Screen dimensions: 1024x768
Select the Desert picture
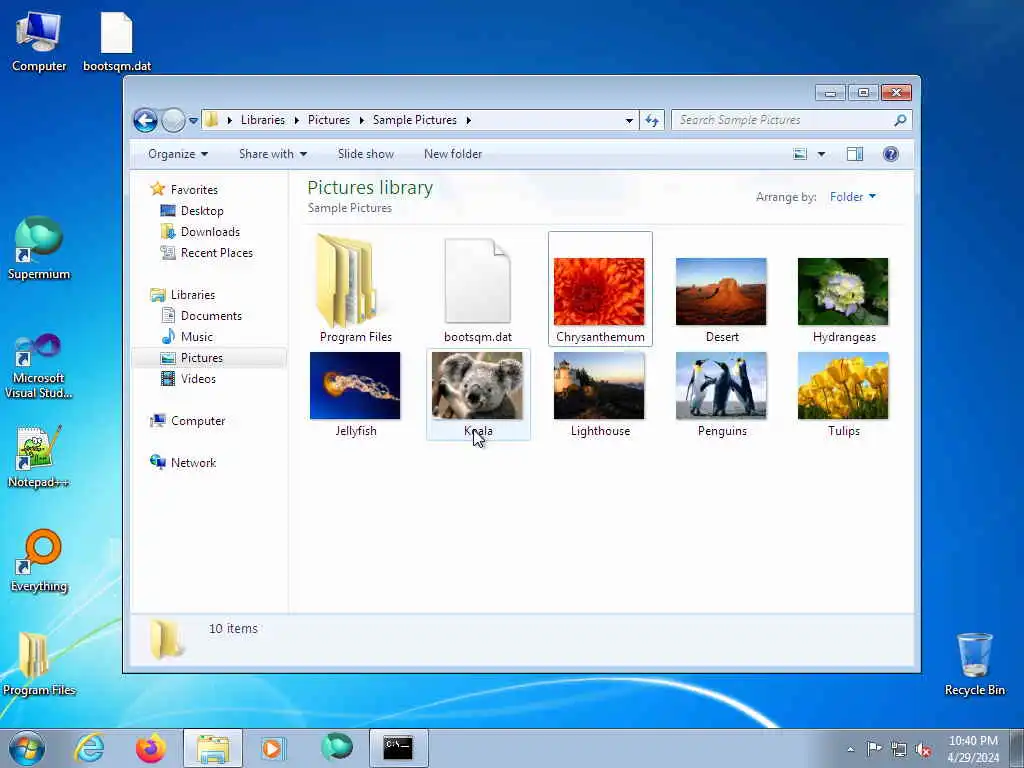coord(722,300)
